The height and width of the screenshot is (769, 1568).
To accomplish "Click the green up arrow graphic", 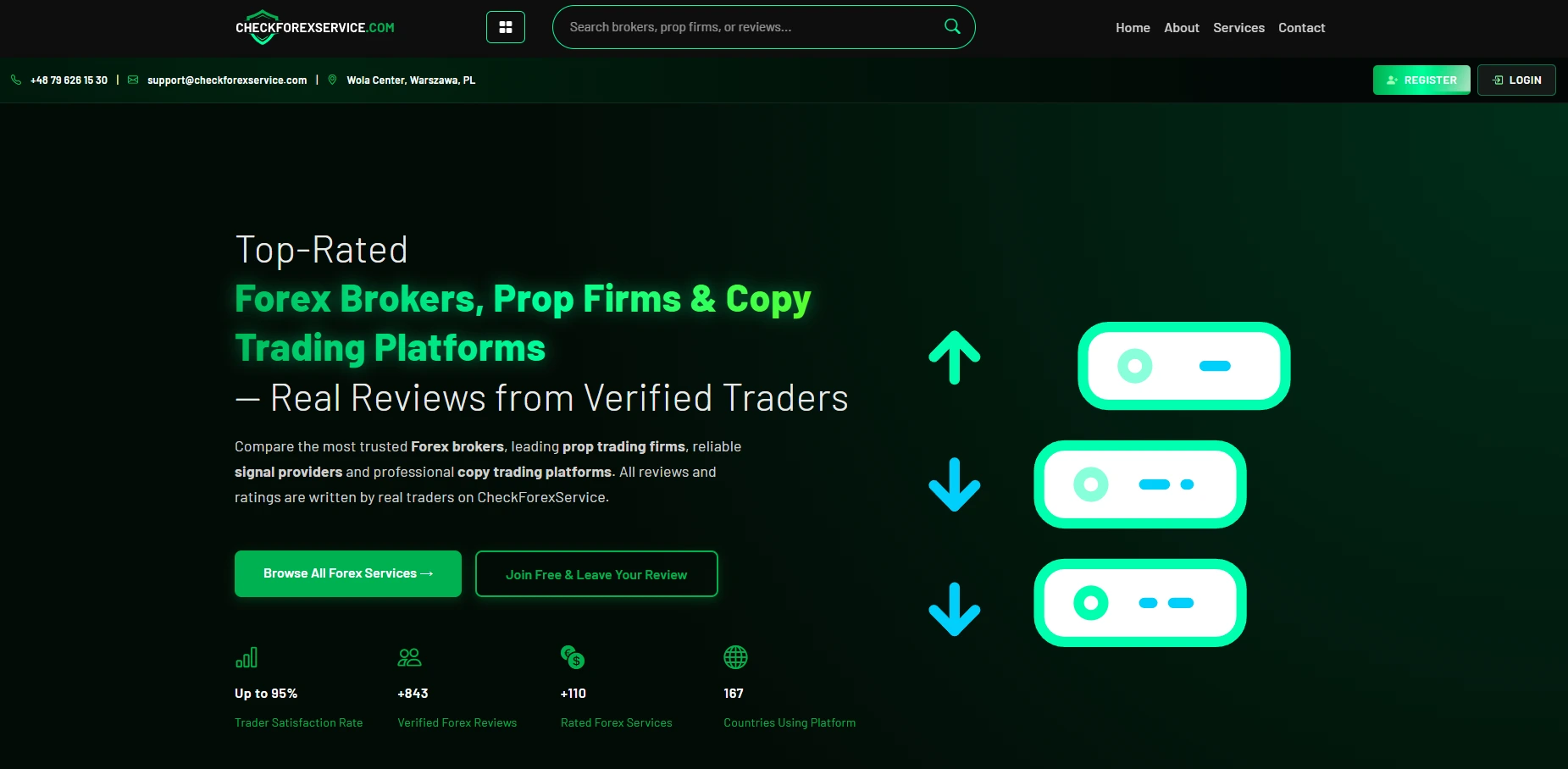I will coord(955,357).
